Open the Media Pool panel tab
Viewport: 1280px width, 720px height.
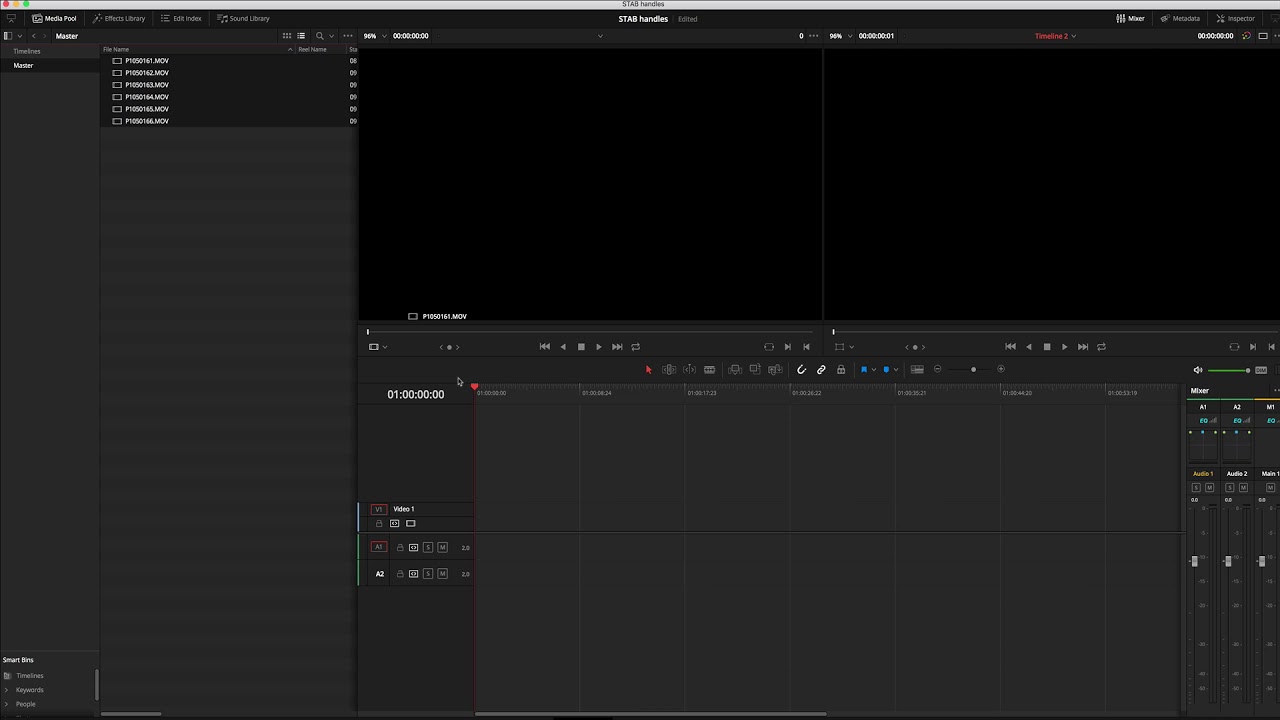point(54,18)
